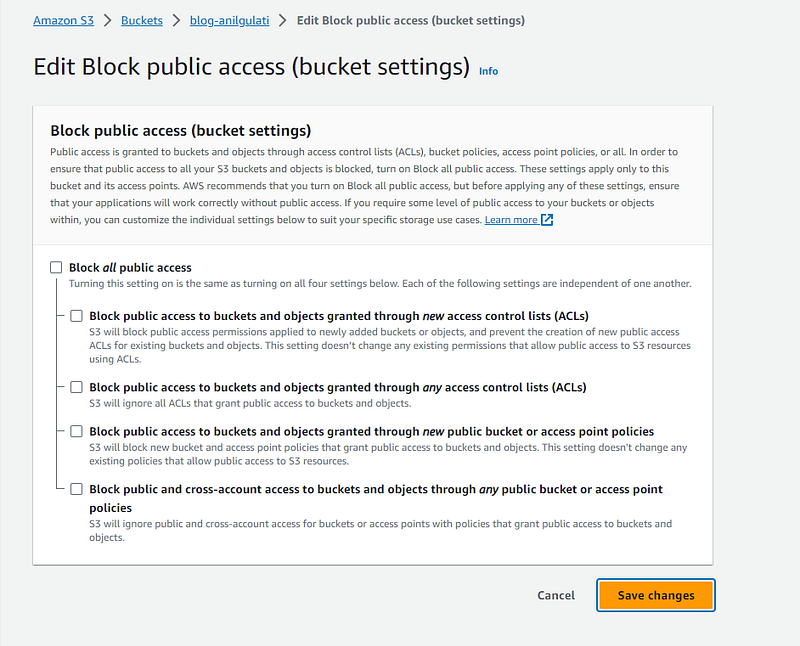Check the block public and cross-account access box
The image size is (800, 646).
coord(77,489)
